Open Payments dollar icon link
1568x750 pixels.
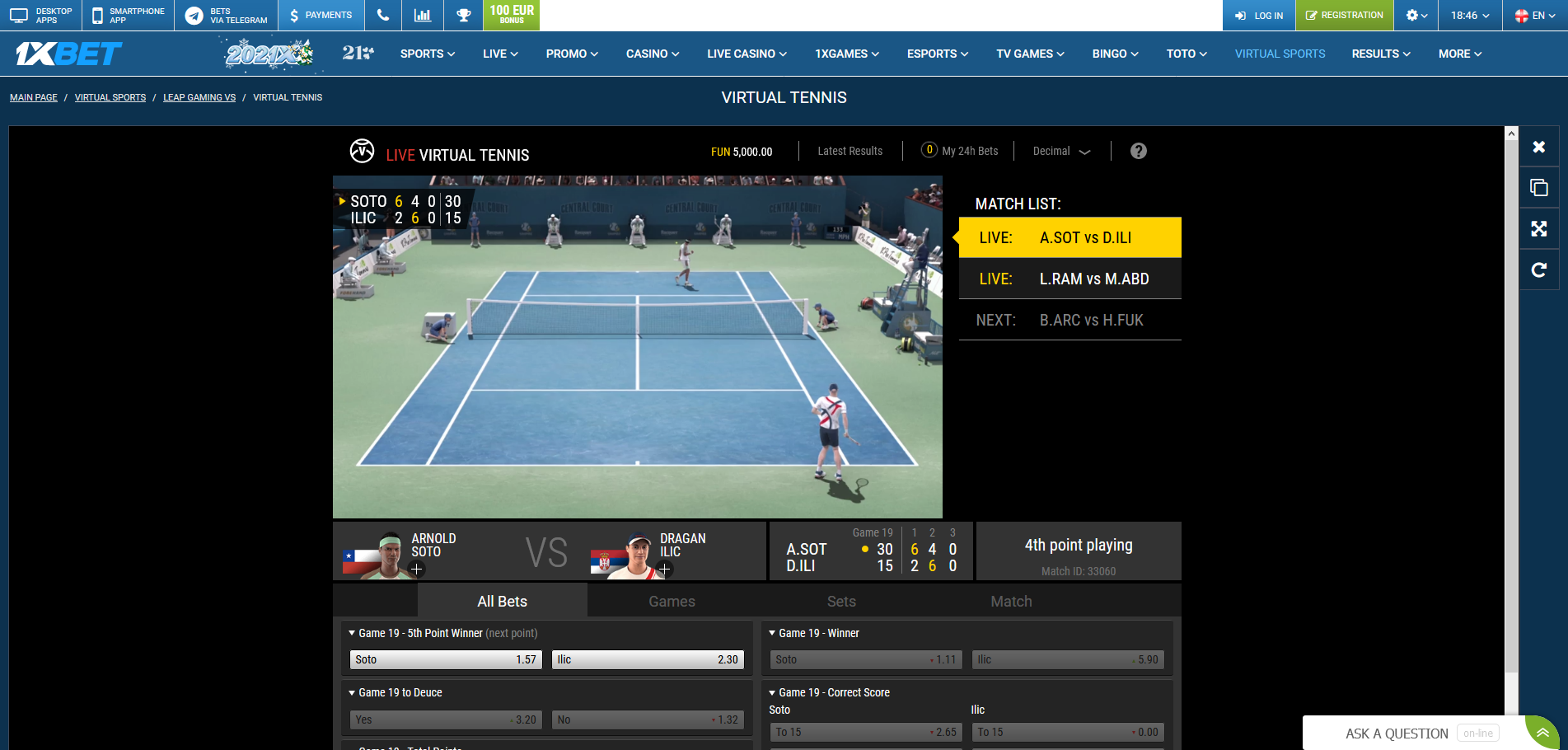321,16
